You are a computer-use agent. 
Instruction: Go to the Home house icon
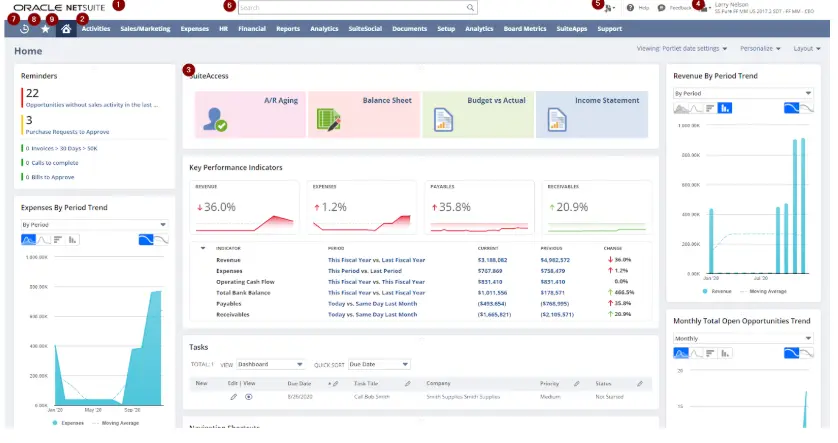[66, 29]
